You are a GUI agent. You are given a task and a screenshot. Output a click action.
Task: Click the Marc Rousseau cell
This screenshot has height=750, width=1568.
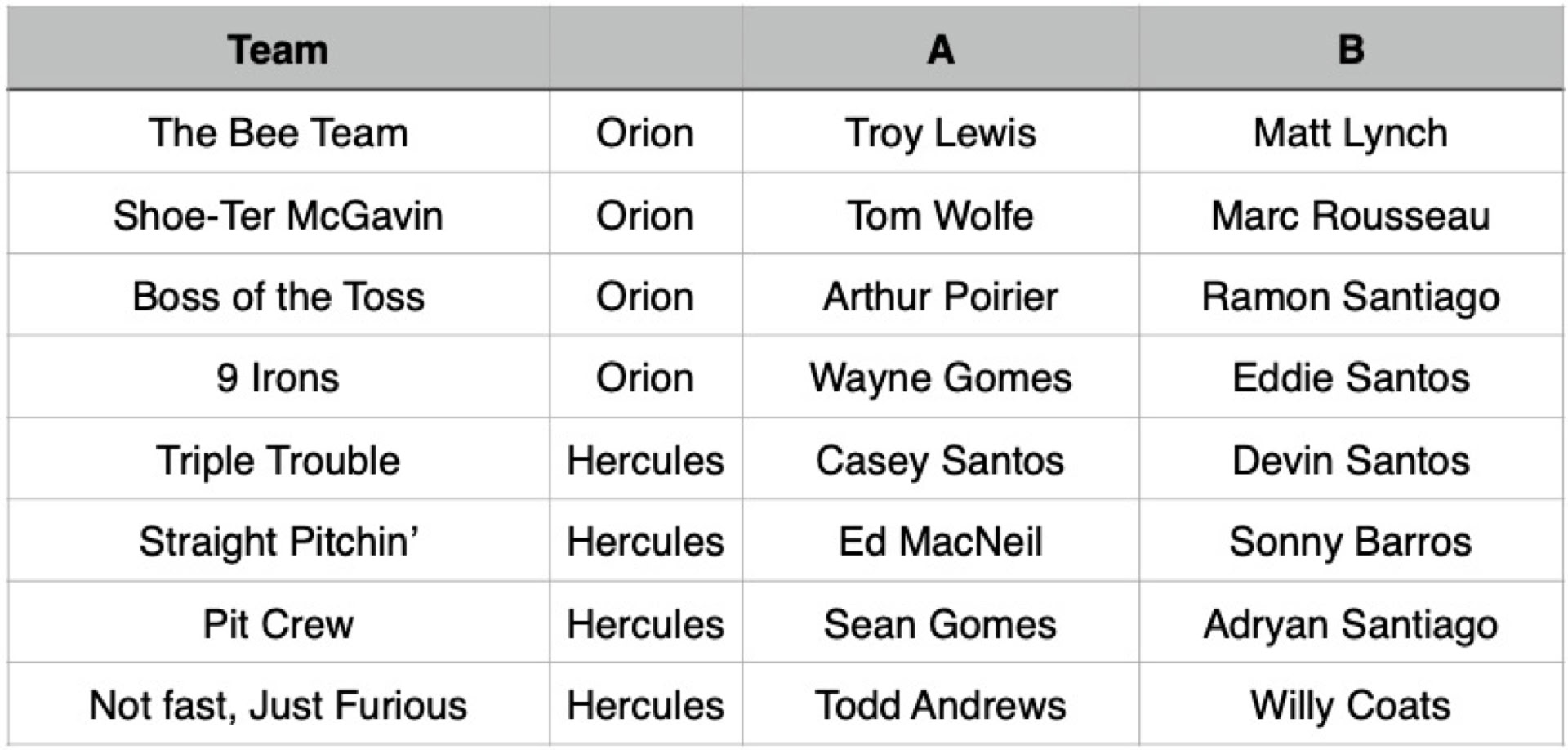[x=1351, y=216]
